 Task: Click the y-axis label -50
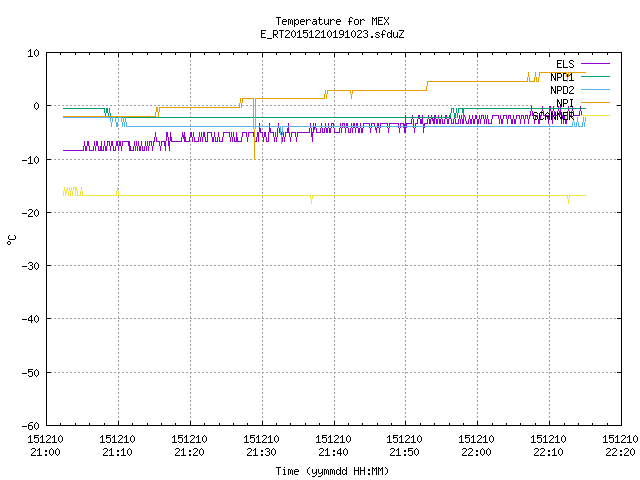tap(31, 373)
